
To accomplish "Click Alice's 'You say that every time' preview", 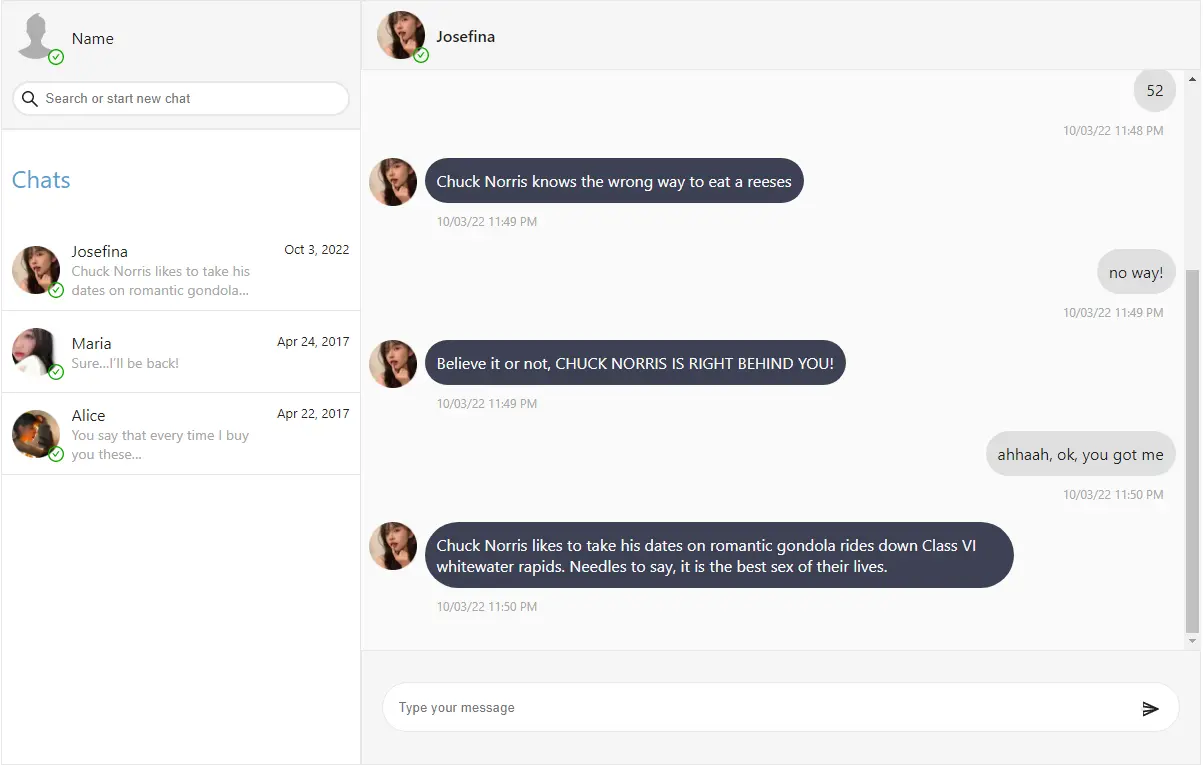I will pyautogui.click(x=160, y=445).
